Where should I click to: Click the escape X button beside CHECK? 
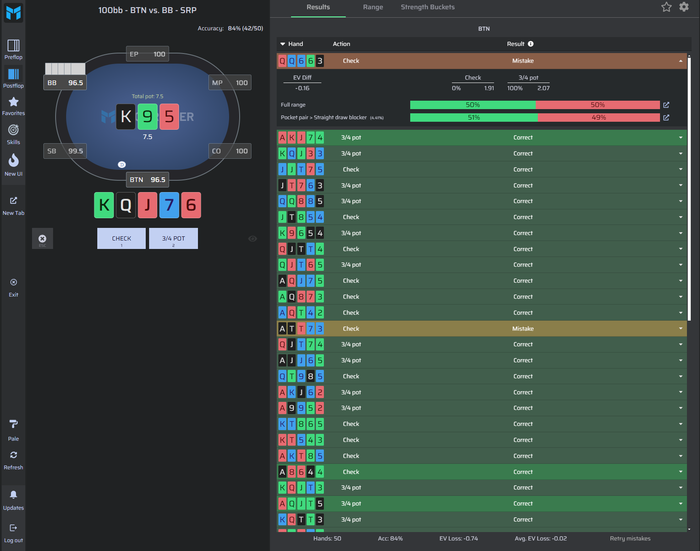point(42,239)
